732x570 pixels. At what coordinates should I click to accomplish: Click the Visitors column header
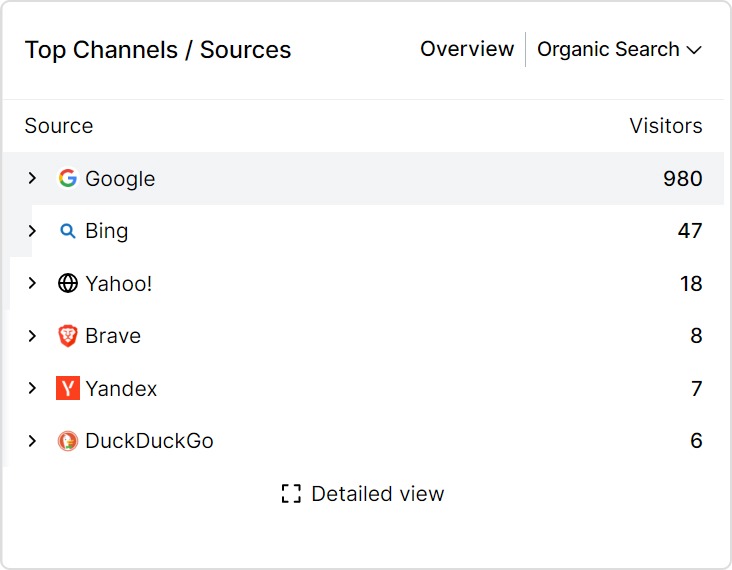point(665,126)
